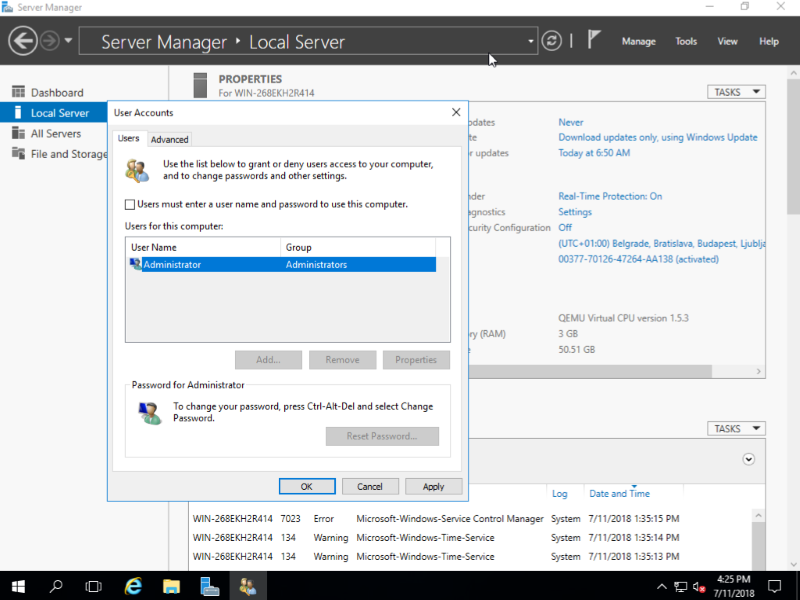Click the product ID 00377-70126-47264-AA138 link
The height and width of the screenshot is (600, 800).
point(638,259)
